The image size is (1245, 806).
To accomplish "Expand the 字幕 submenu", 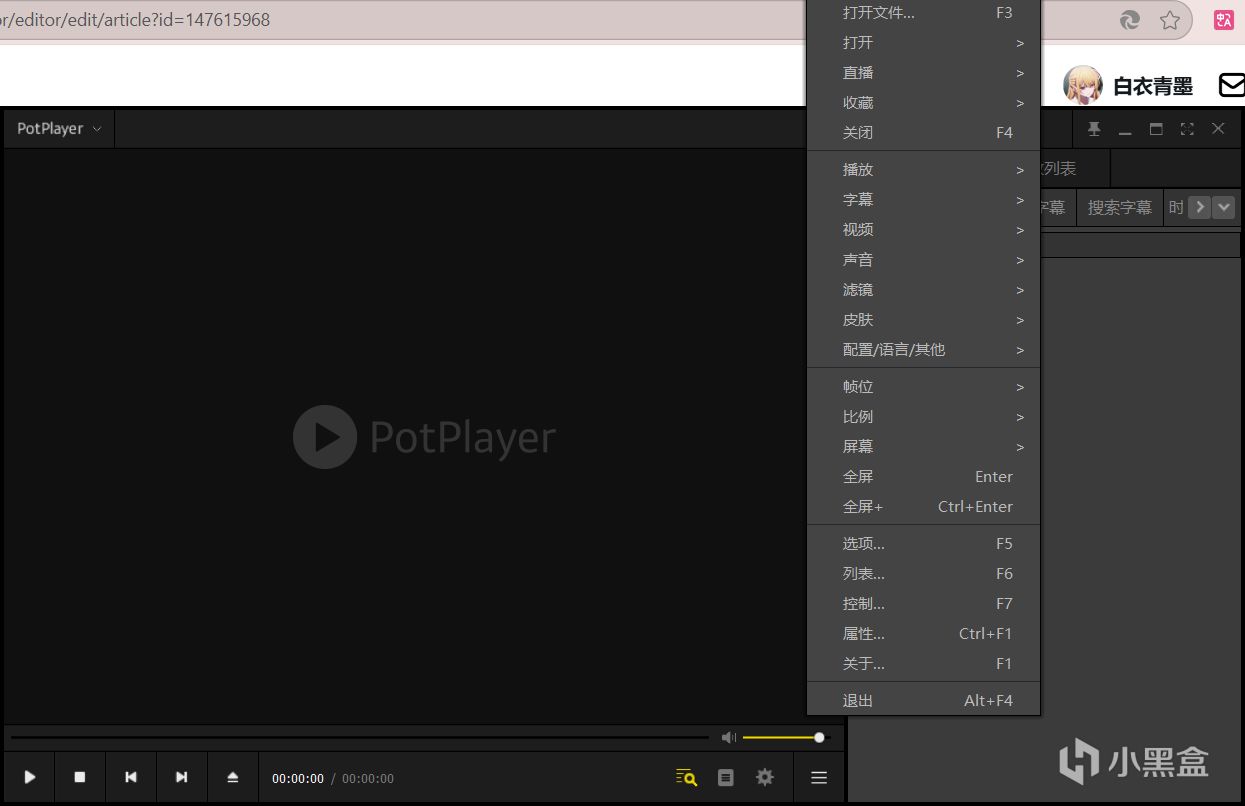I will 924,200.
